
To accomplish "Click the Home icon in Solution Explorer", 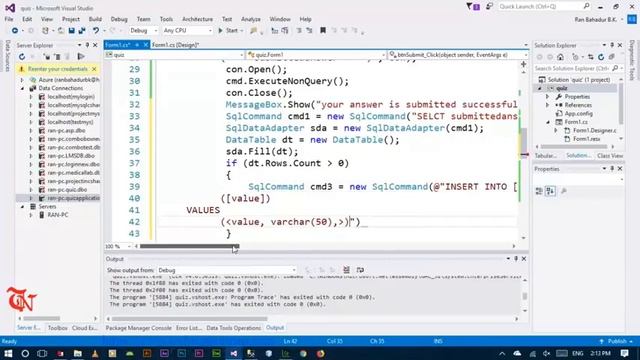I will click(x=560, y=57).
